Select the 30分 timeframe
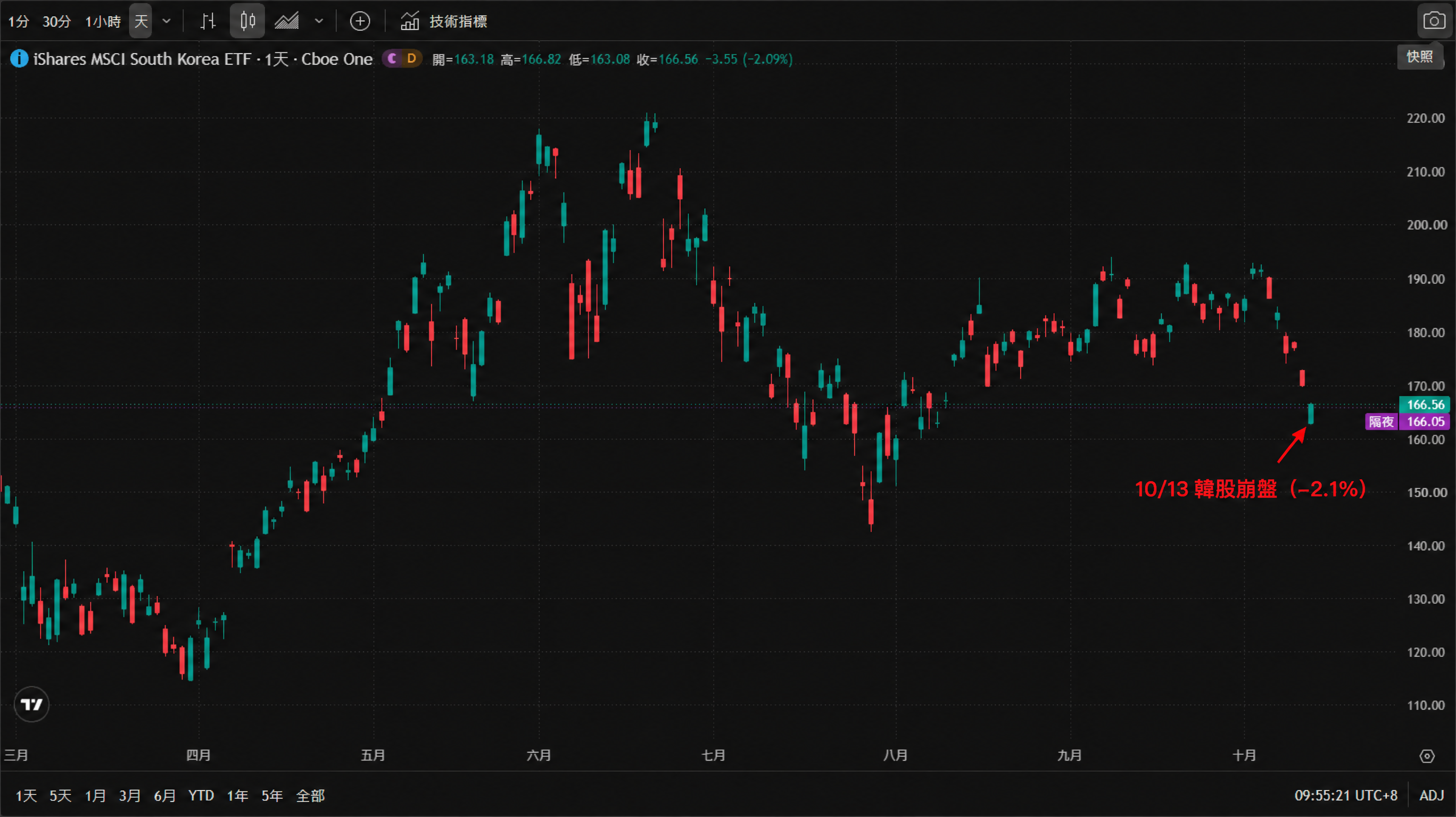Viewport: 1456px width, 817px height. click(56, 21)
